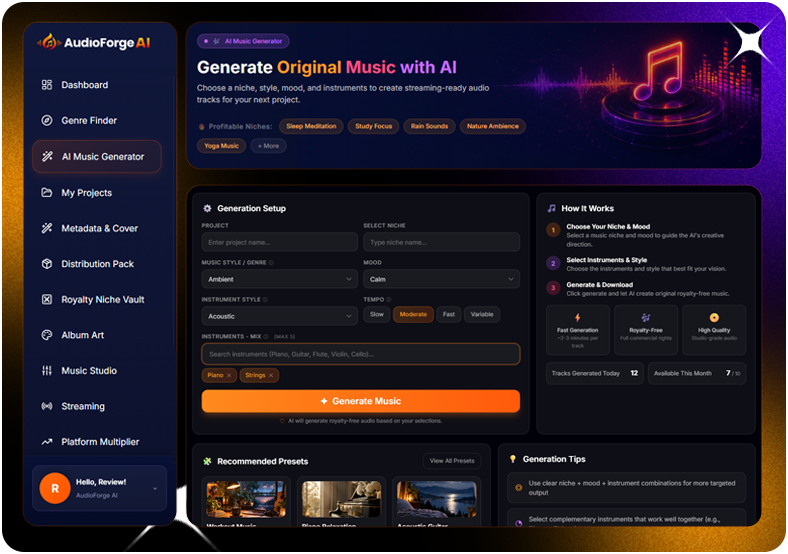Open the Piano Relaxation preset thumbnail

pyautogui.click(x=341, y=499)
